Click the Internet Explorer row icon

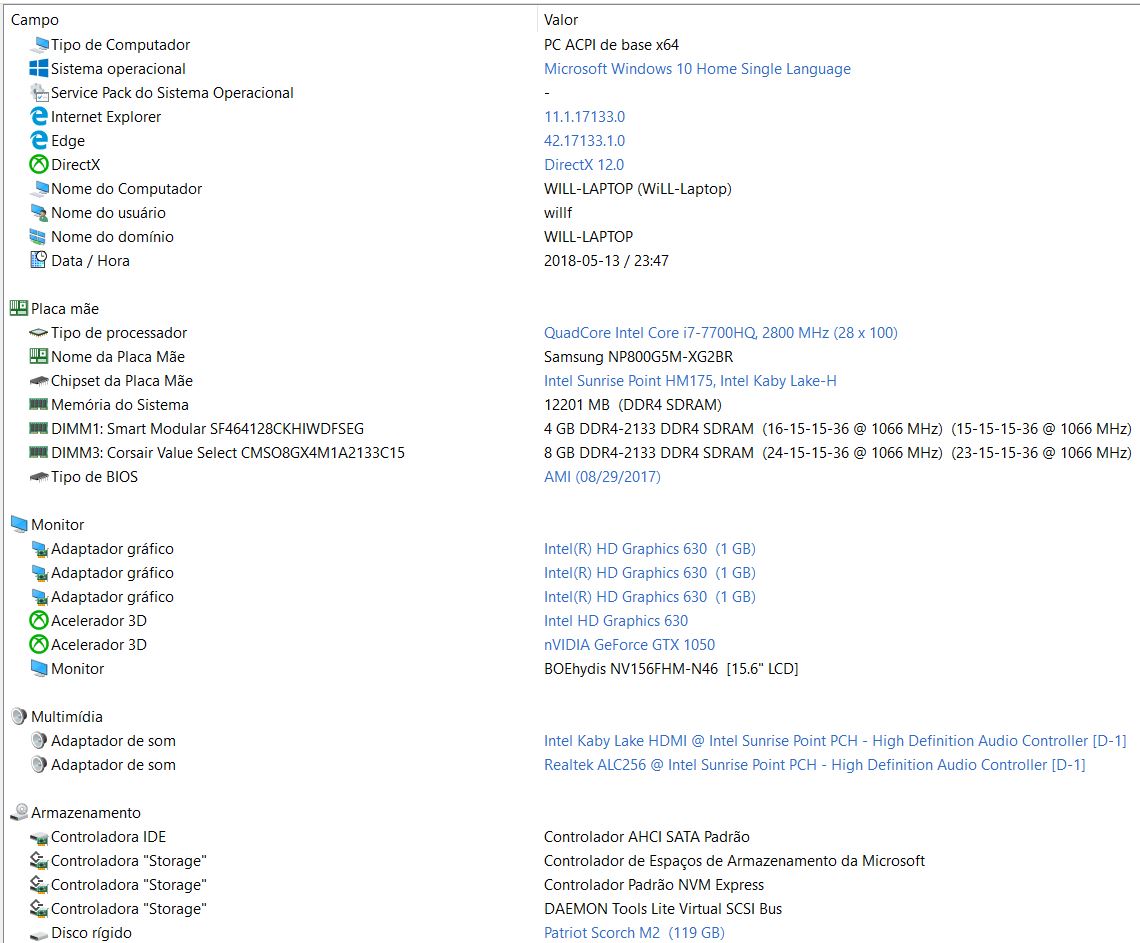[x=39, y=116]
